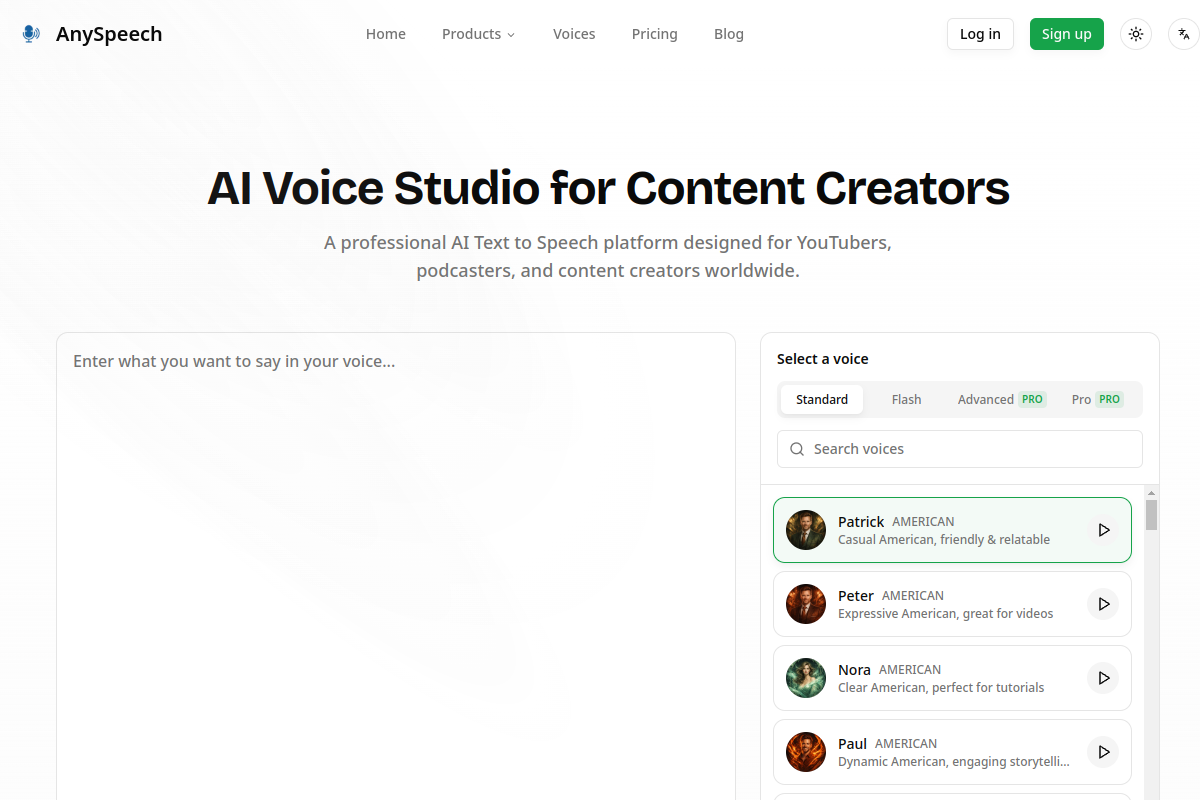The height and width of the screenshot is (800, 1200).
Task: Play Paul voice preview
Action: point(1103,752)
